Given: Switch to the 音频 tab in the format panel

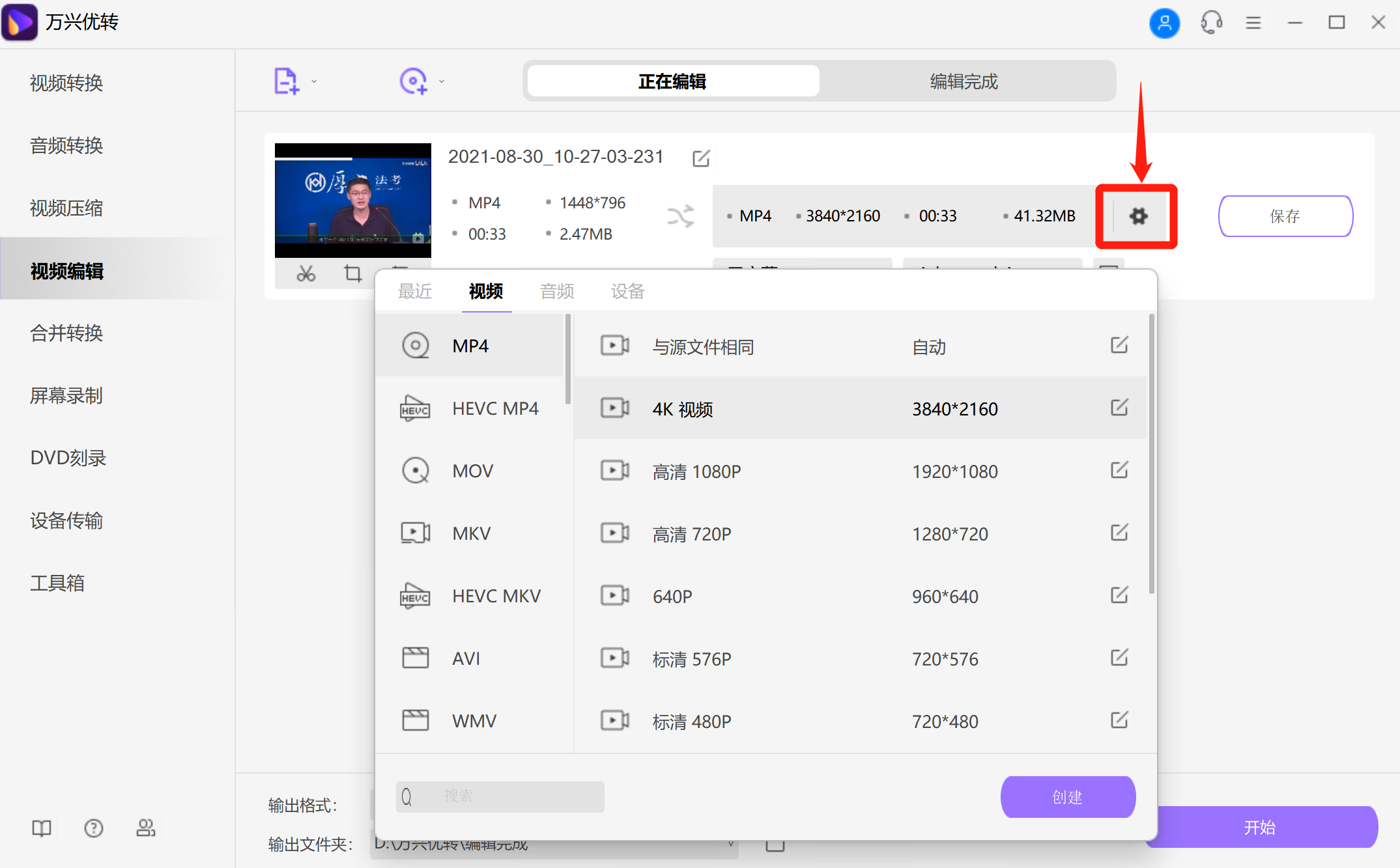Looking at the screenshot, I should pos(557,291).
